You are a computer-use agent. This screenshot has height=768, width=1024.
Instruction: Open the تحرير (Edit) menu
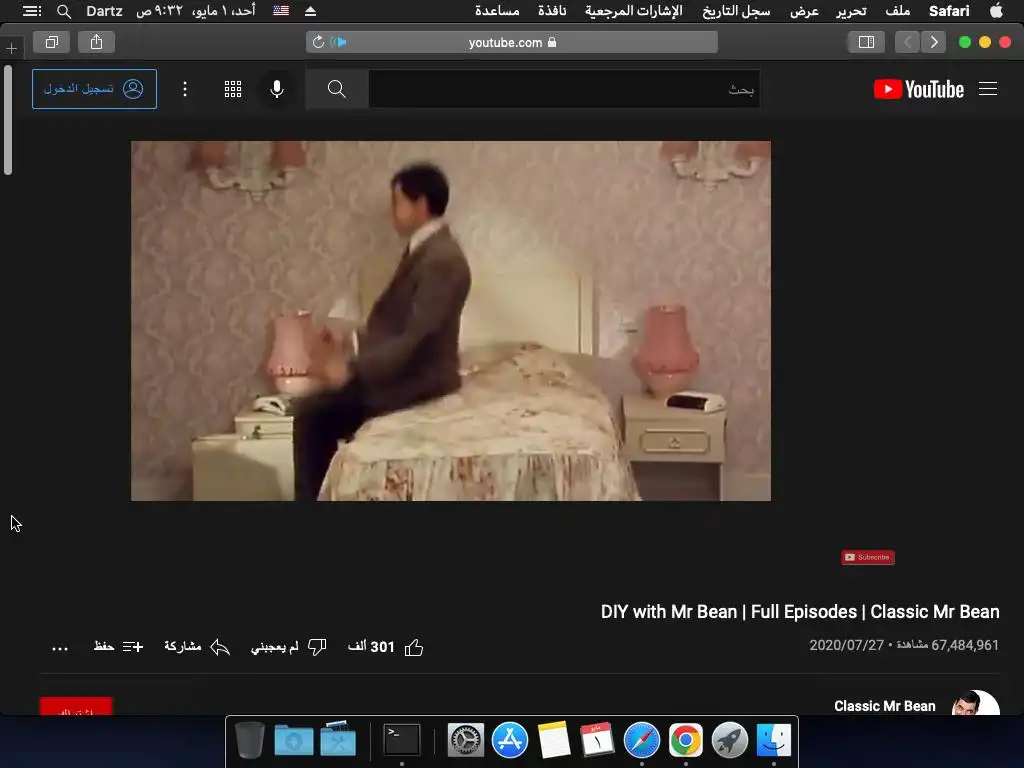[x=851, y=10]
